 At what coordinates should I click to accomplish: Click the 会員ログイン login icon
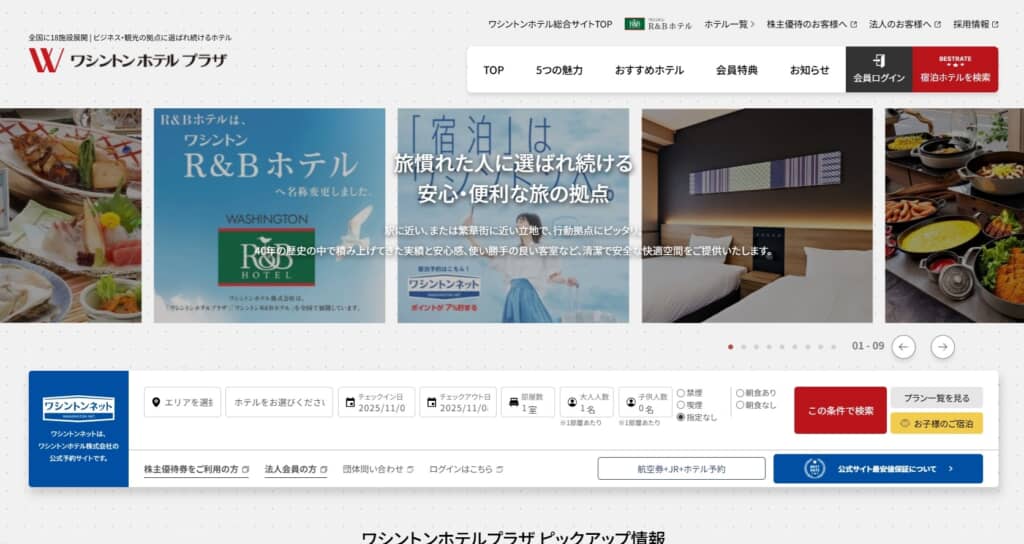pyautogui.click(x=879, y=61)
